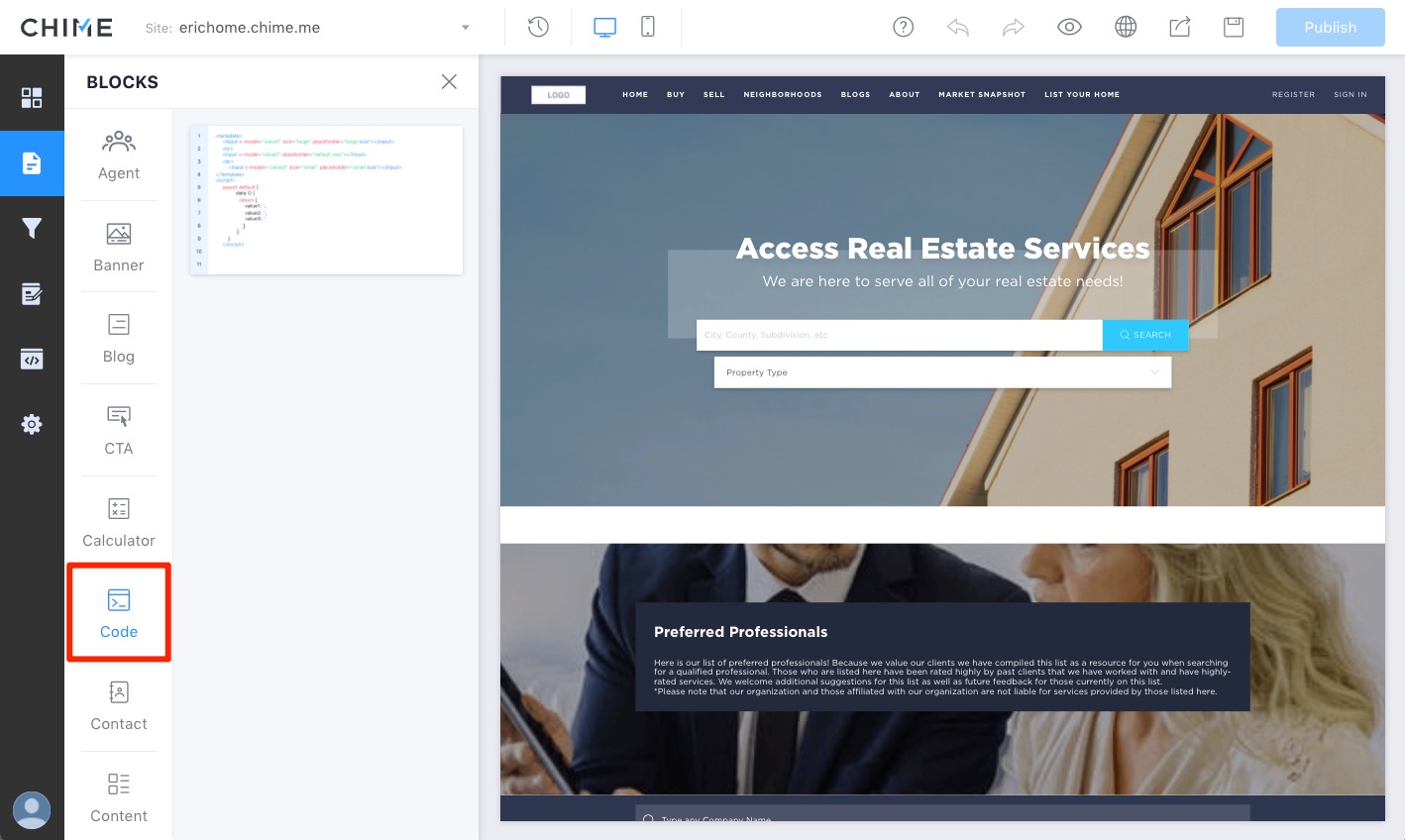Toggle preview with the eye icon

1069,27
